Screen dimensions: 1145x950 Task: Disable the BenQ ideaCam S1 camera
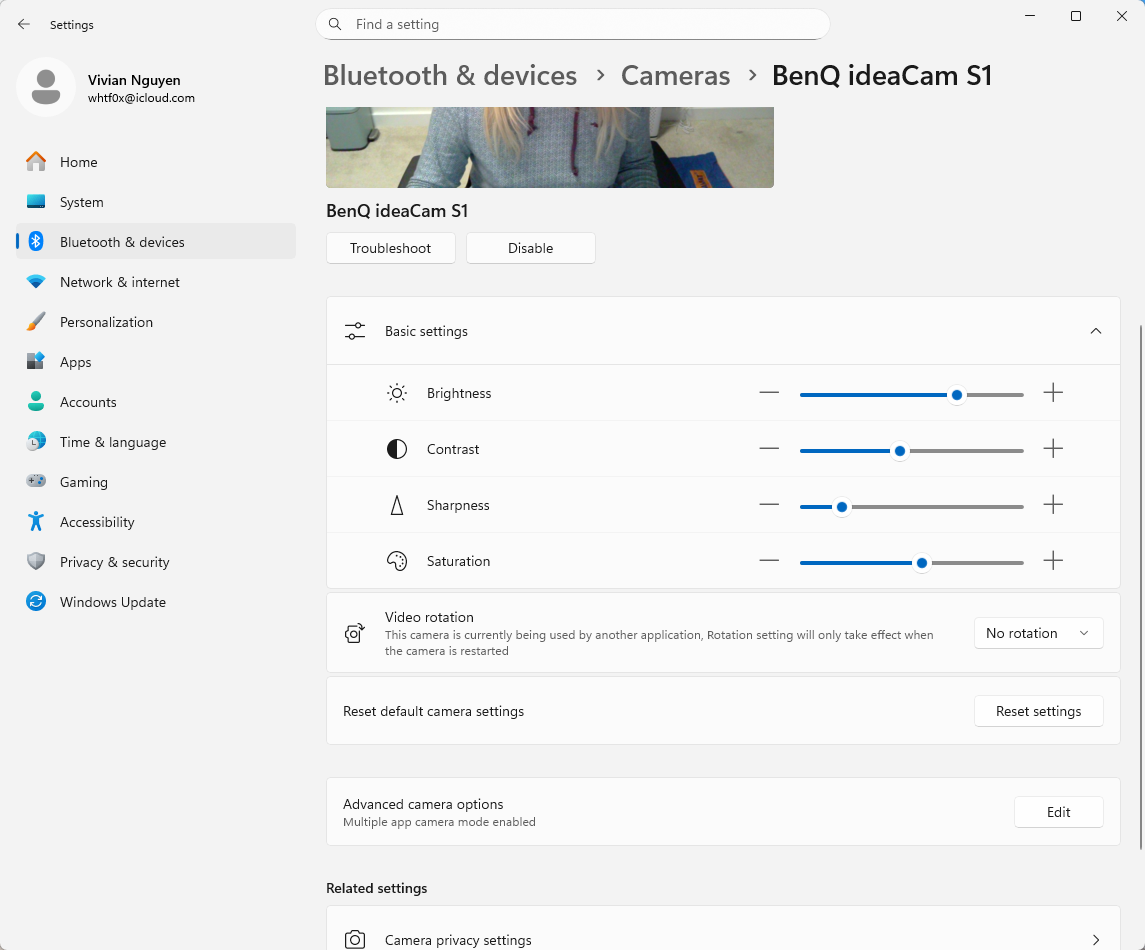coord(530,248)
